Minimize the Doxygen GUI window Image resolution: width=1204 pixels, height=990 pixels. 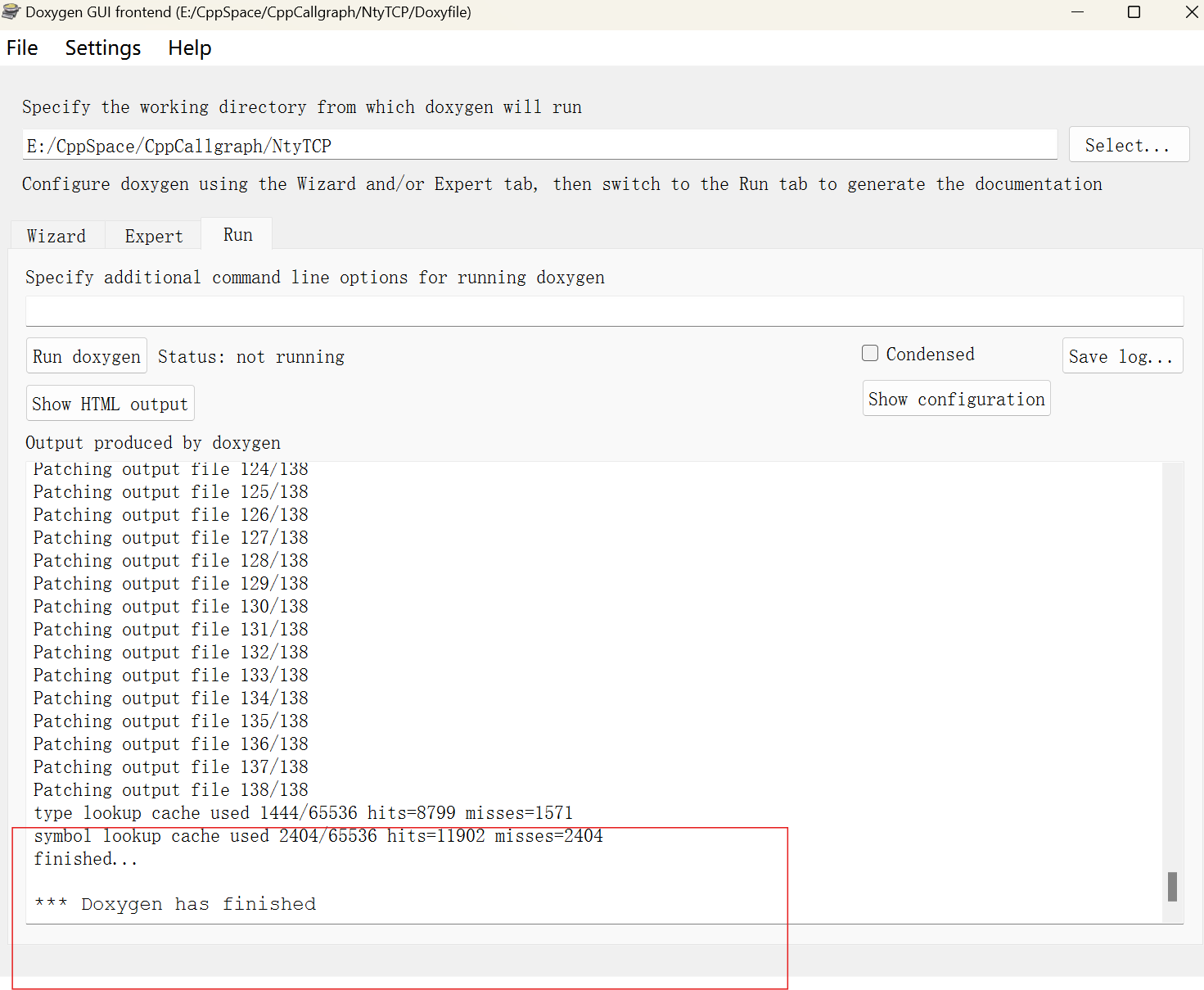click(1077, 12)
